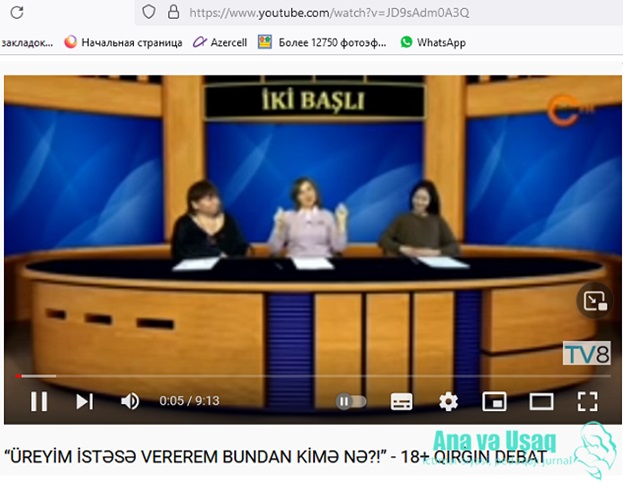Mute the video volume
The height and width of the screenshot is (488, 623).
[x=130, y=401]
